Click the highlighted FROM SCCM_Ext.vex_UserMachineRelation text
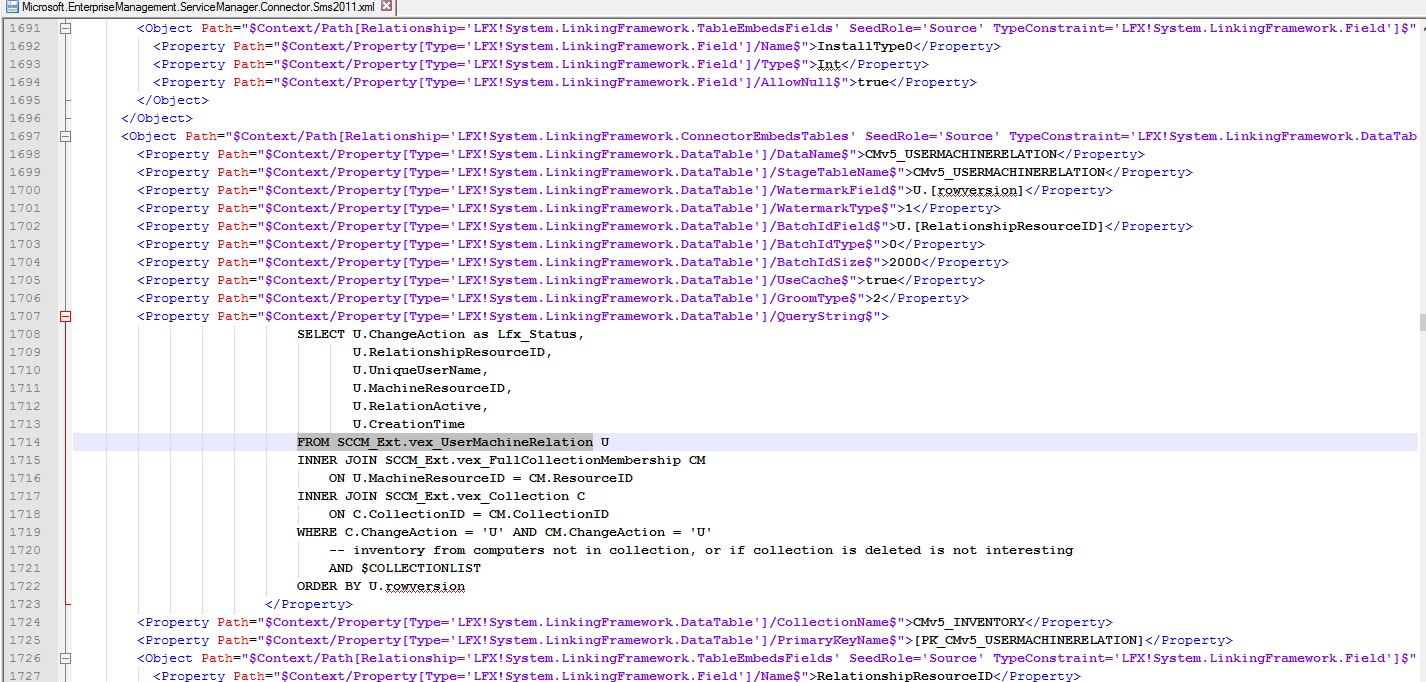1426x682 pixels. [444, 442]
